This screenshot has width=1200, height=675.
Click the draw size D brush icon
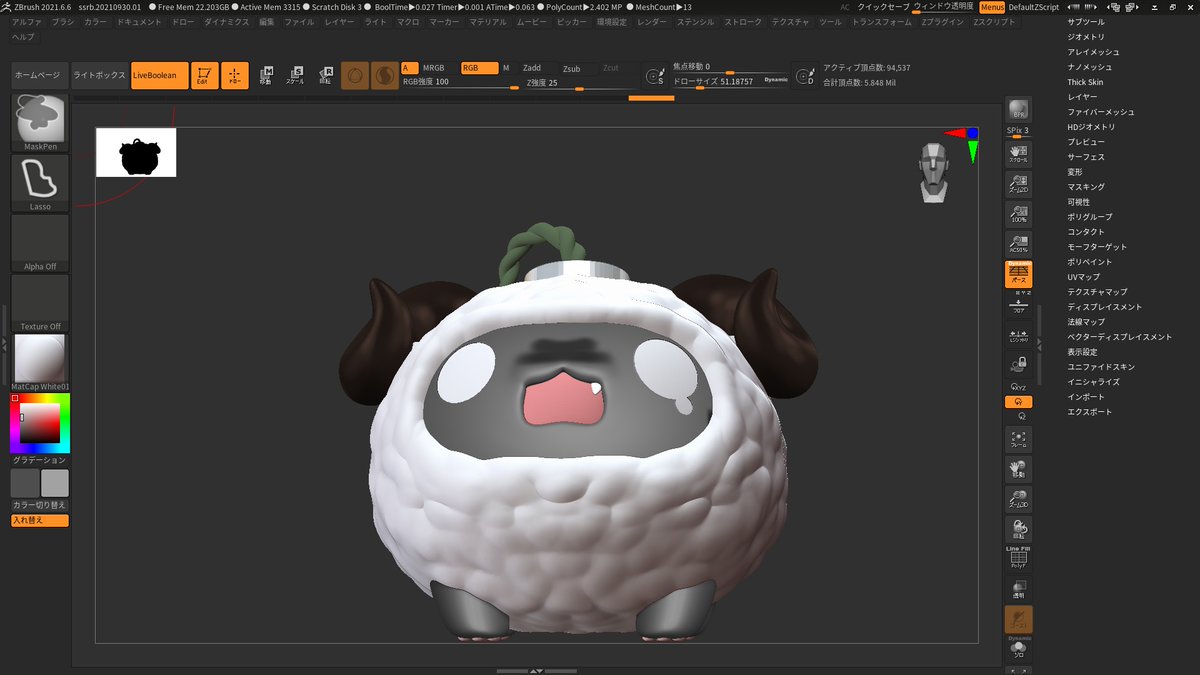tap(804, 75)
